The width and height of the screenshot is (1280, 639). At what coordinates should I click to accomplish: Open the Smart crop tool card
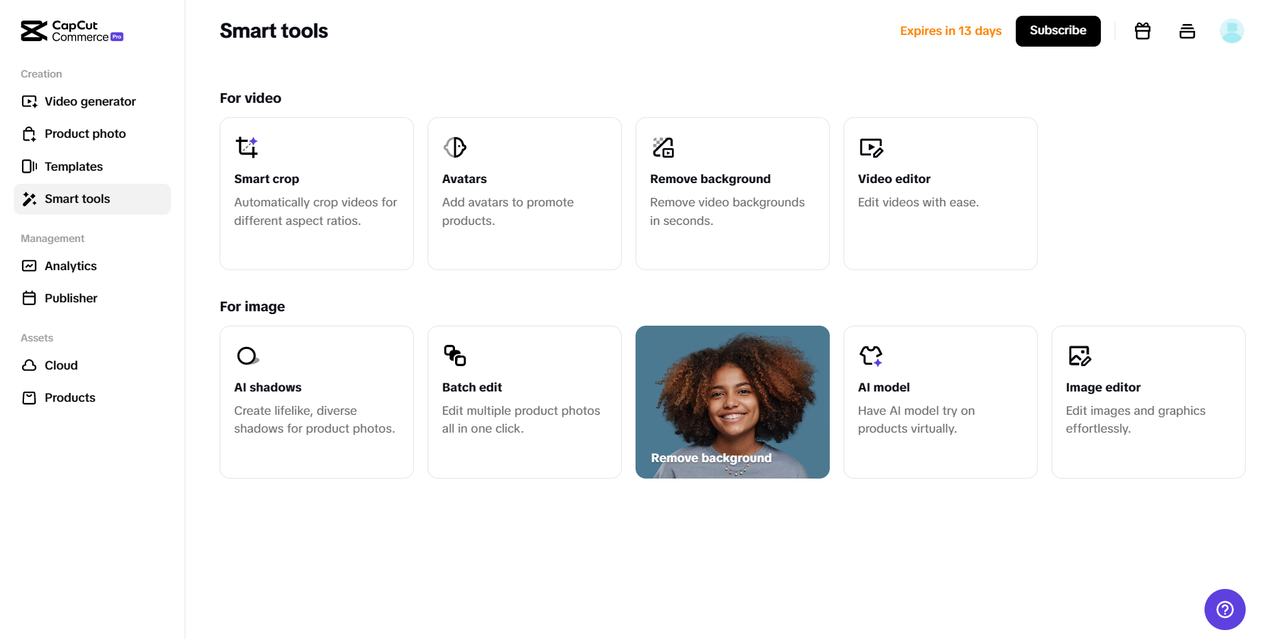pos(316,193)
